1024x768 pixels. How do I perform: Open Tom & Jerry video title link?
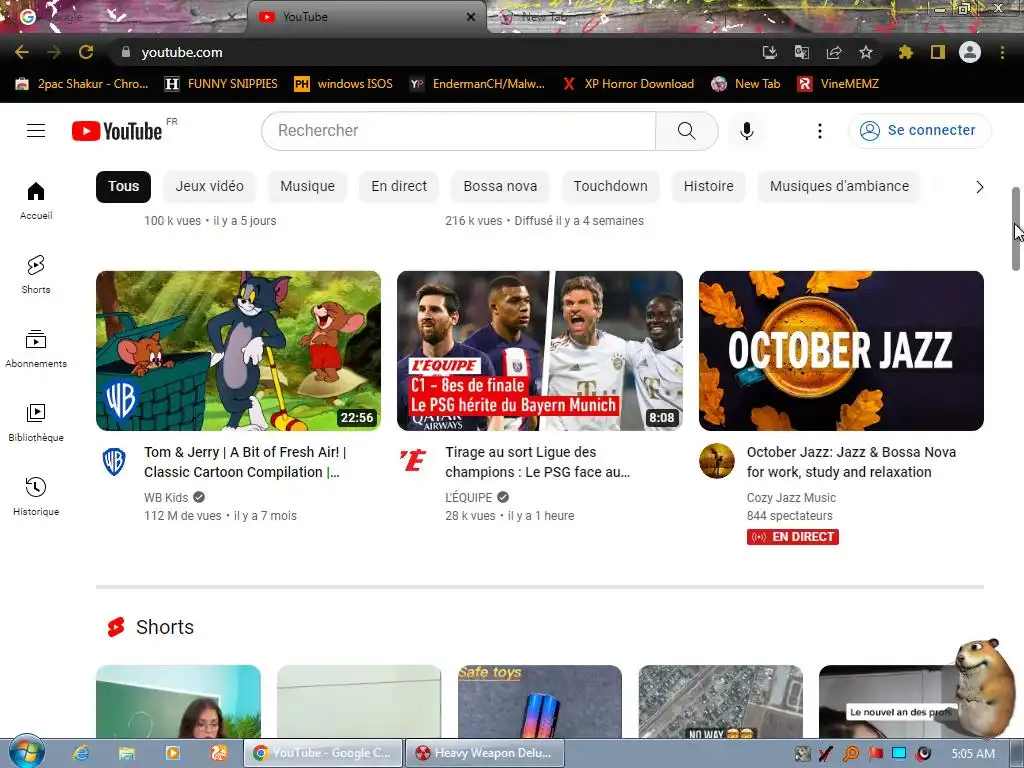(x=245, y=462)
